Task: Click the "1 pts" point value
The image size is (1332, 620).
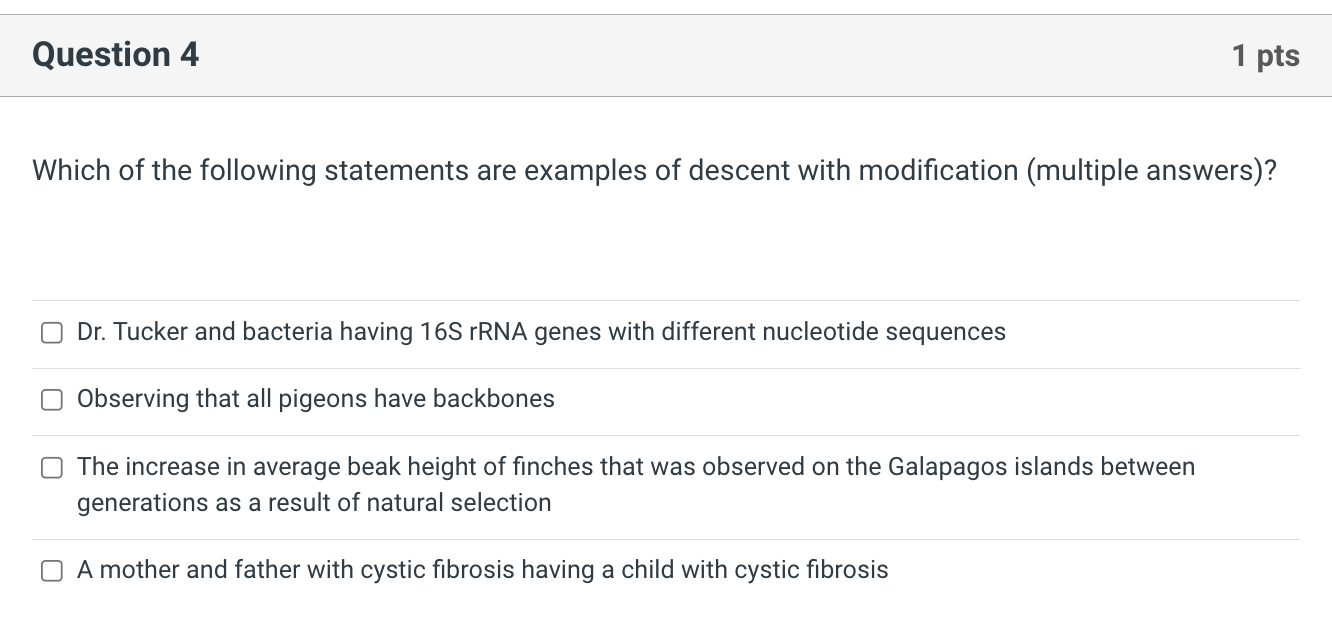Action: [x=1265, y=56]
